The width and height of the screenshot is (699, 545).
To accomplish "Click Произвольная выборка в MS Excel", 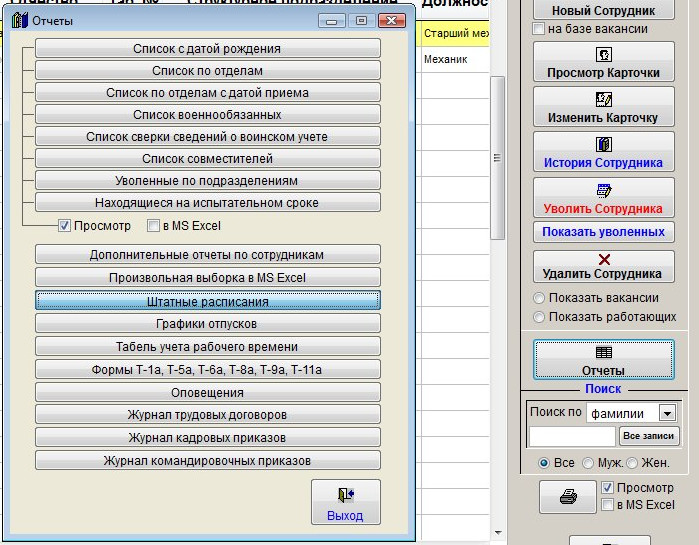I will pyautogui.click(x=208, y=277).
